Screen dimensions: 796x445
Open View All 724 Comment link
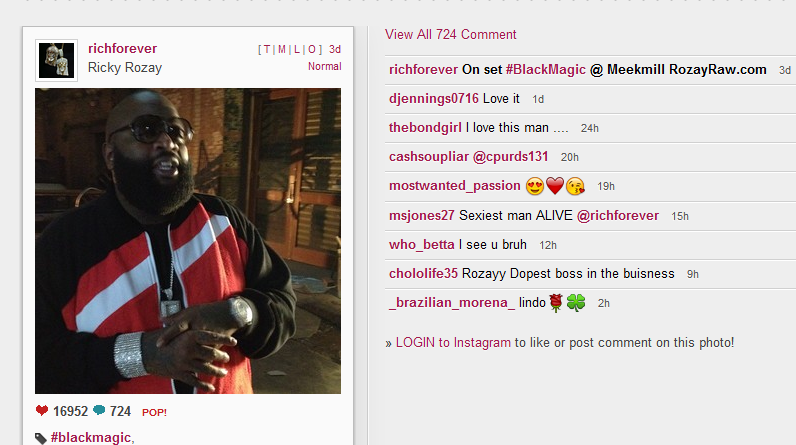[x=450, y=35]
